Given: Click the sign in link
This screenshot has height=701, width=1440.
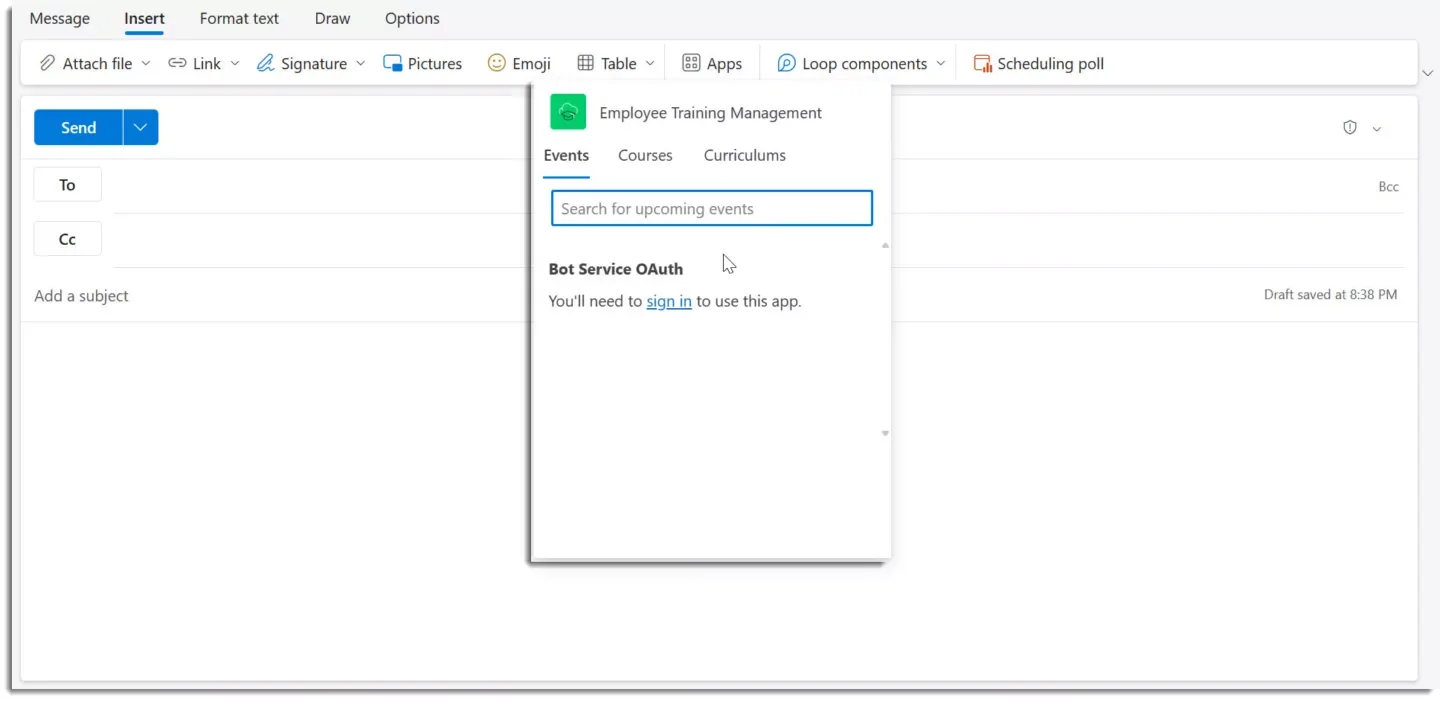Looking at the screenshot, I should (669, 301).
